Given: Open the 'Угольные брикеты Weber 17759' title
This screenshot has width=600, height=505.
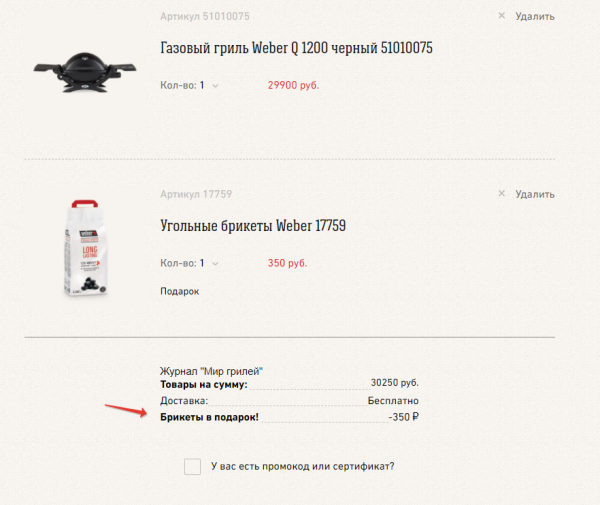Looking at the screenshot, I should click(x=253, y=226).
